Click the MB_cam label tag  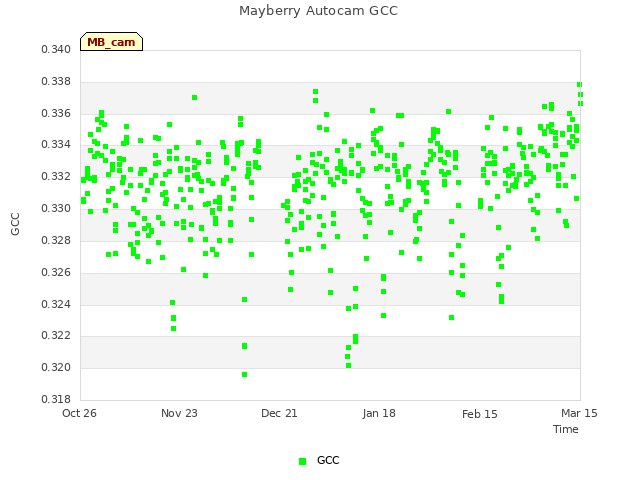point(111,42)
